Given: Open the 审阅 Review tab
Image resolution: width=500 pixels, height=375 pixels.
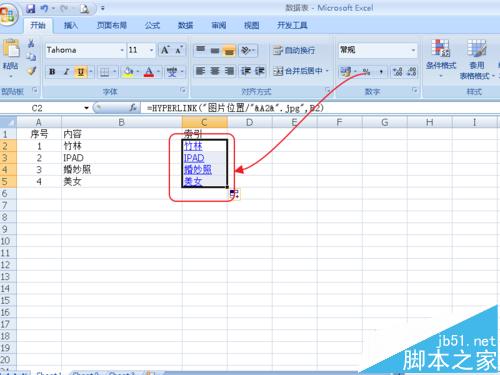Looking at the screenshot, I should (x=219, y=25).
